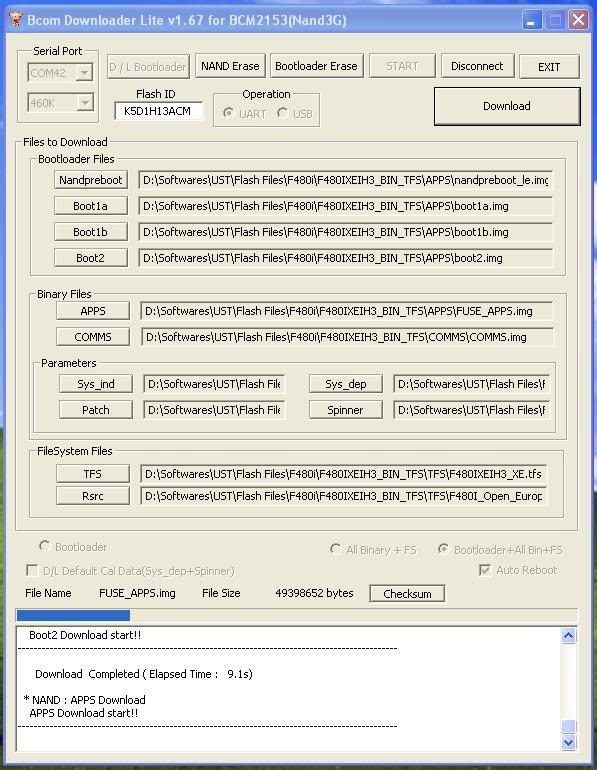
Task: Click the large Download button
Action: (507, 106)
